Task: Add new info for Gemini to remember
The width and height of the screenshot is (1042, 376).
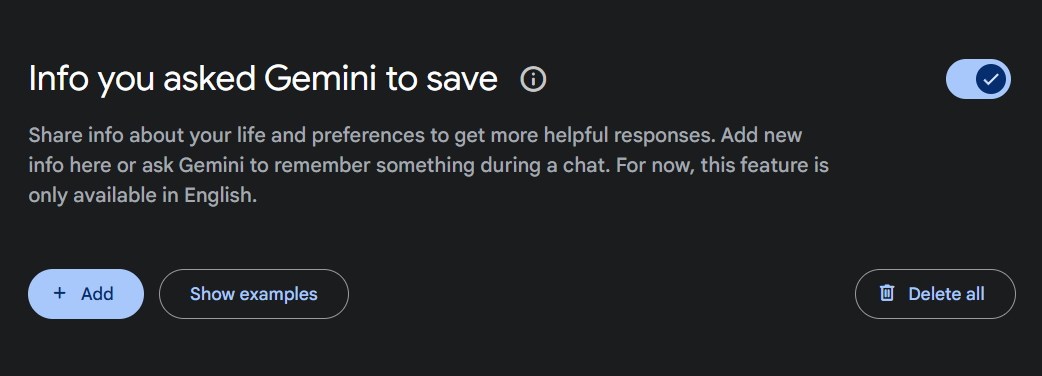Action: pyautogui.click(x=86, y=294)
